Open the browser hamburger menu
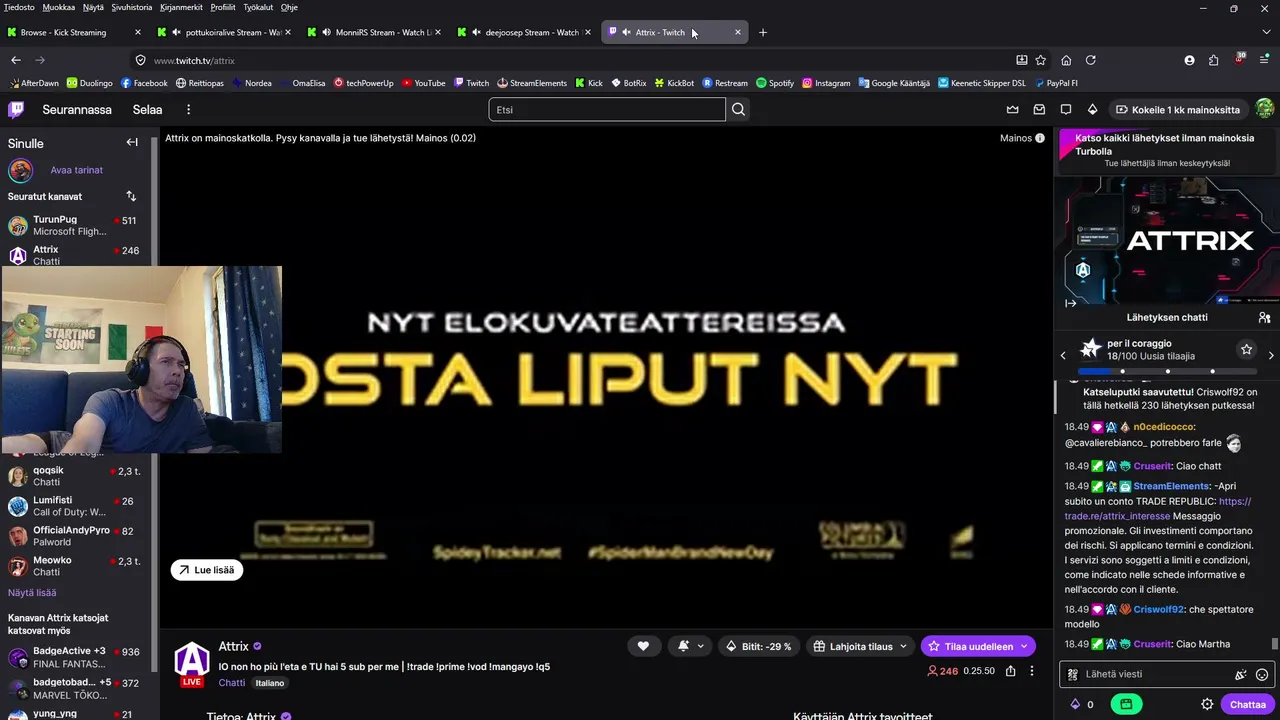Screen dimensions: 1280x720 click(x=1264, y=60)
